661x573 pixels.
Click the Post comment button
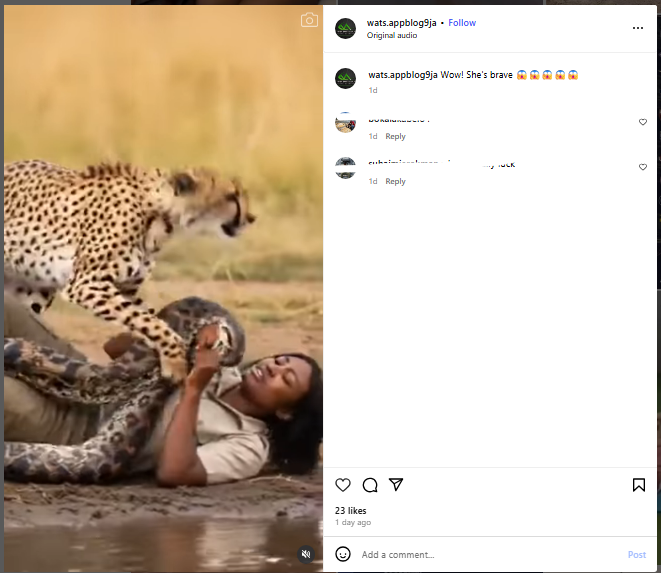637,554
